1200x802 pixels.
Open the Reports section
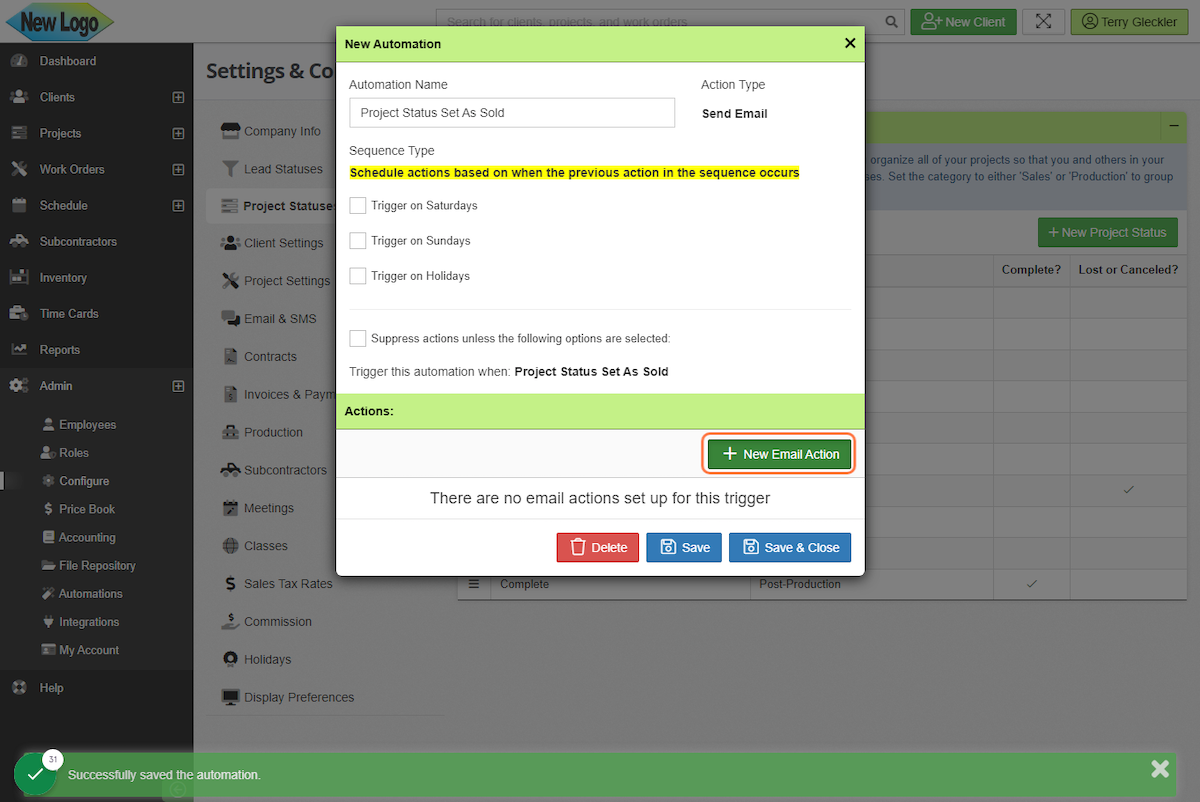[x=60, y=349]
